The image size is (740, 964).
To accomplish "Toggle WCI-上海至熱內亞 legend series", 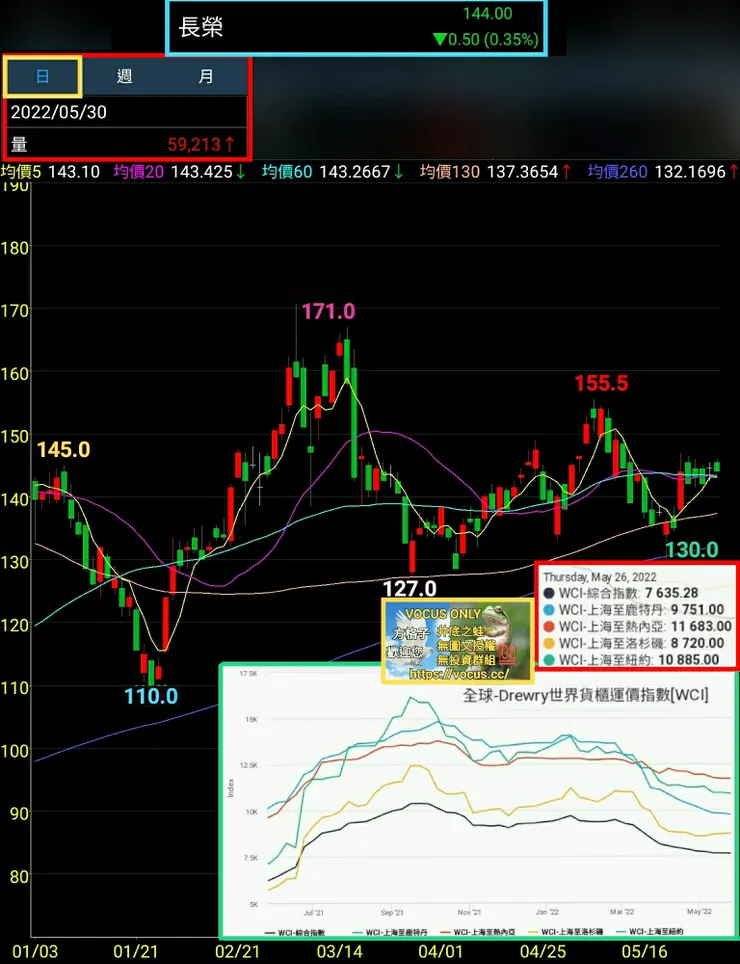I will click(479, 932).
